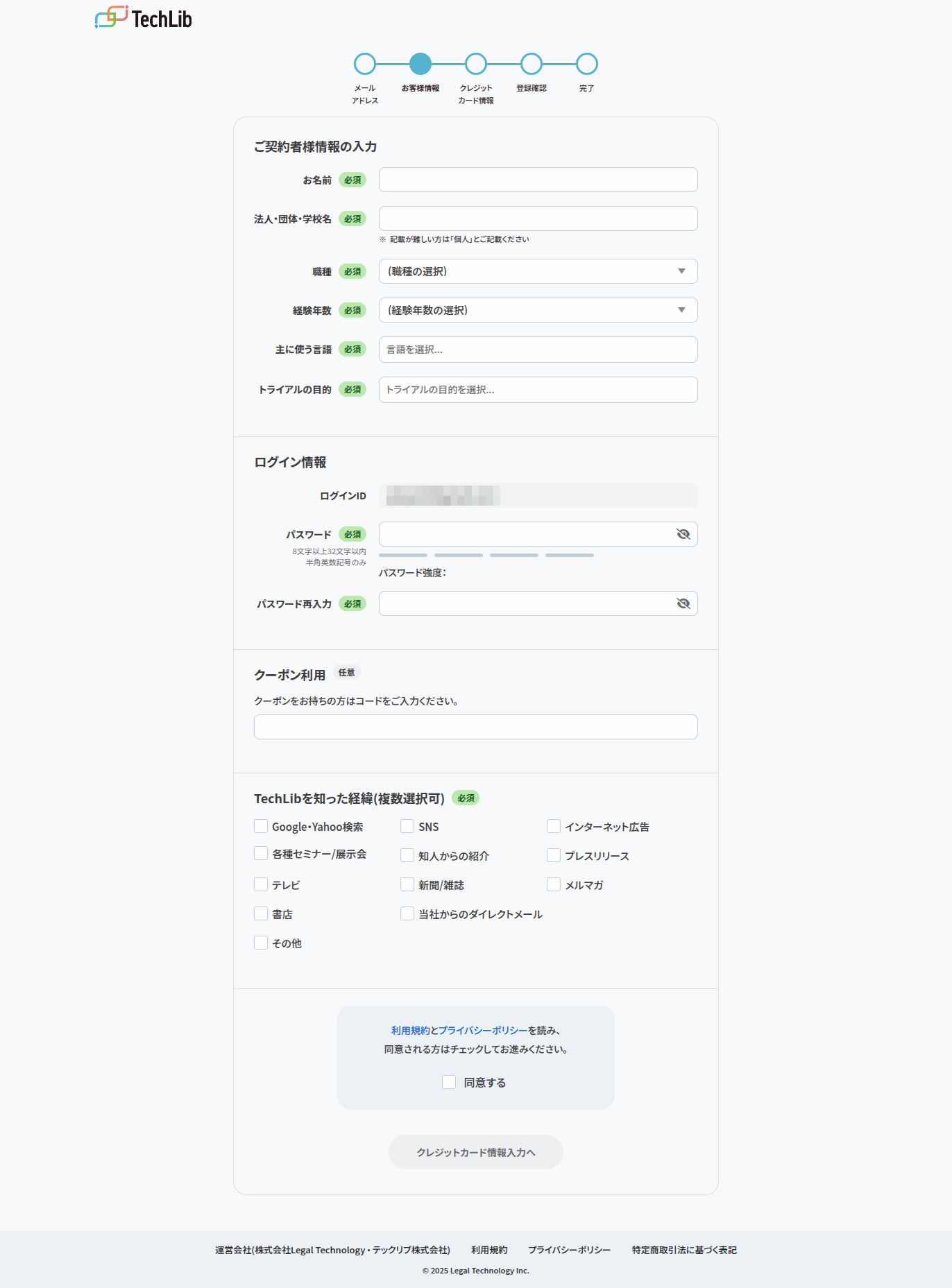This screenshot has height=1288, width=952.
Task: Click the 完了 step circle
Action: click(587, 64)
